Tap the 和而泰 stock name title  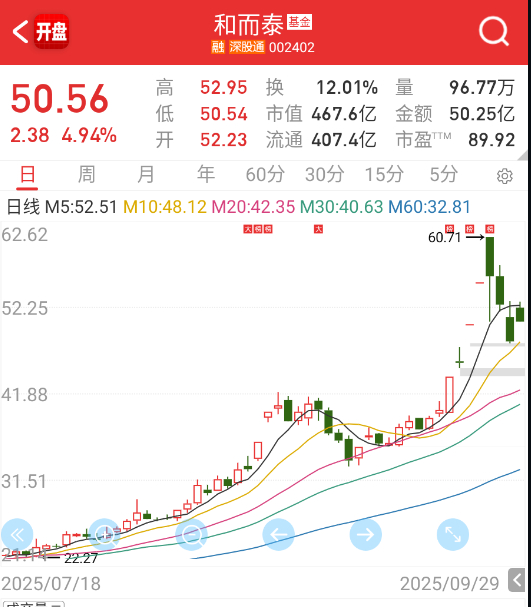(249, 25)
